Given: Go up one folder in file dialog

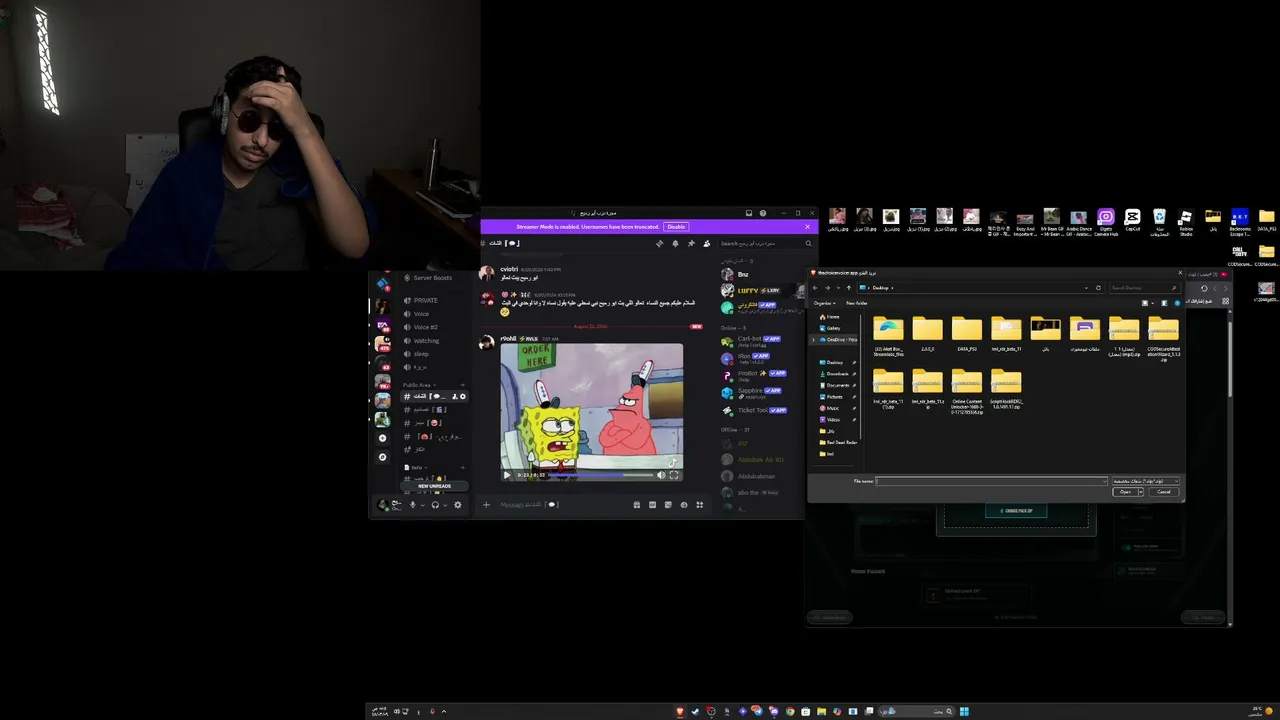Looking at the screenshot, I should tap(849, 288).
